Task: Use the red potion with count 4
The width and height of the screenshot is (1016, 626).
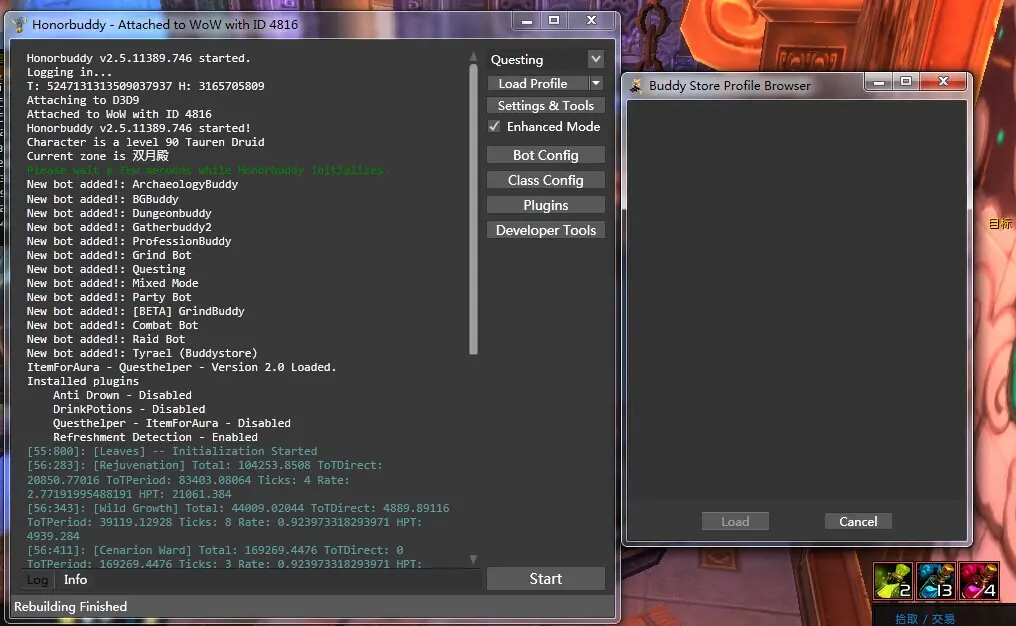Action: tap(979, 581)
